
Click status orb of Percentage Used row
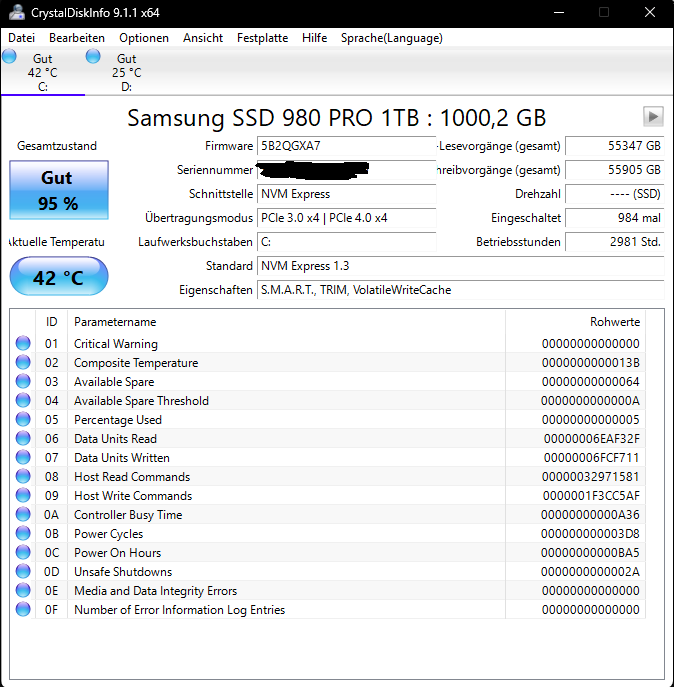click(23, 419)
